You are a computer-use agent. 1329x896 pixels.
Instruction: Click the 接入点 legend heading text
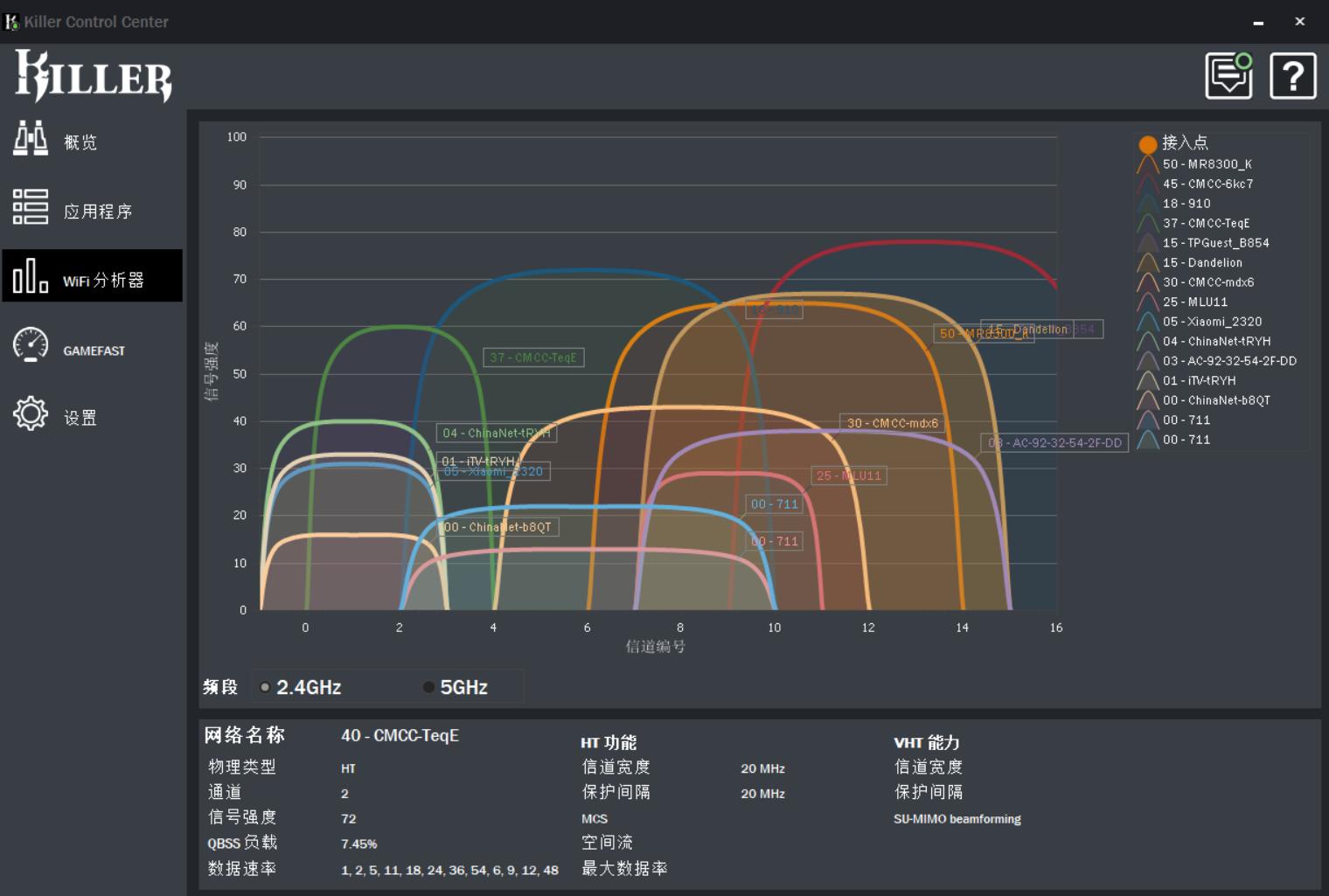(1185, 142)
